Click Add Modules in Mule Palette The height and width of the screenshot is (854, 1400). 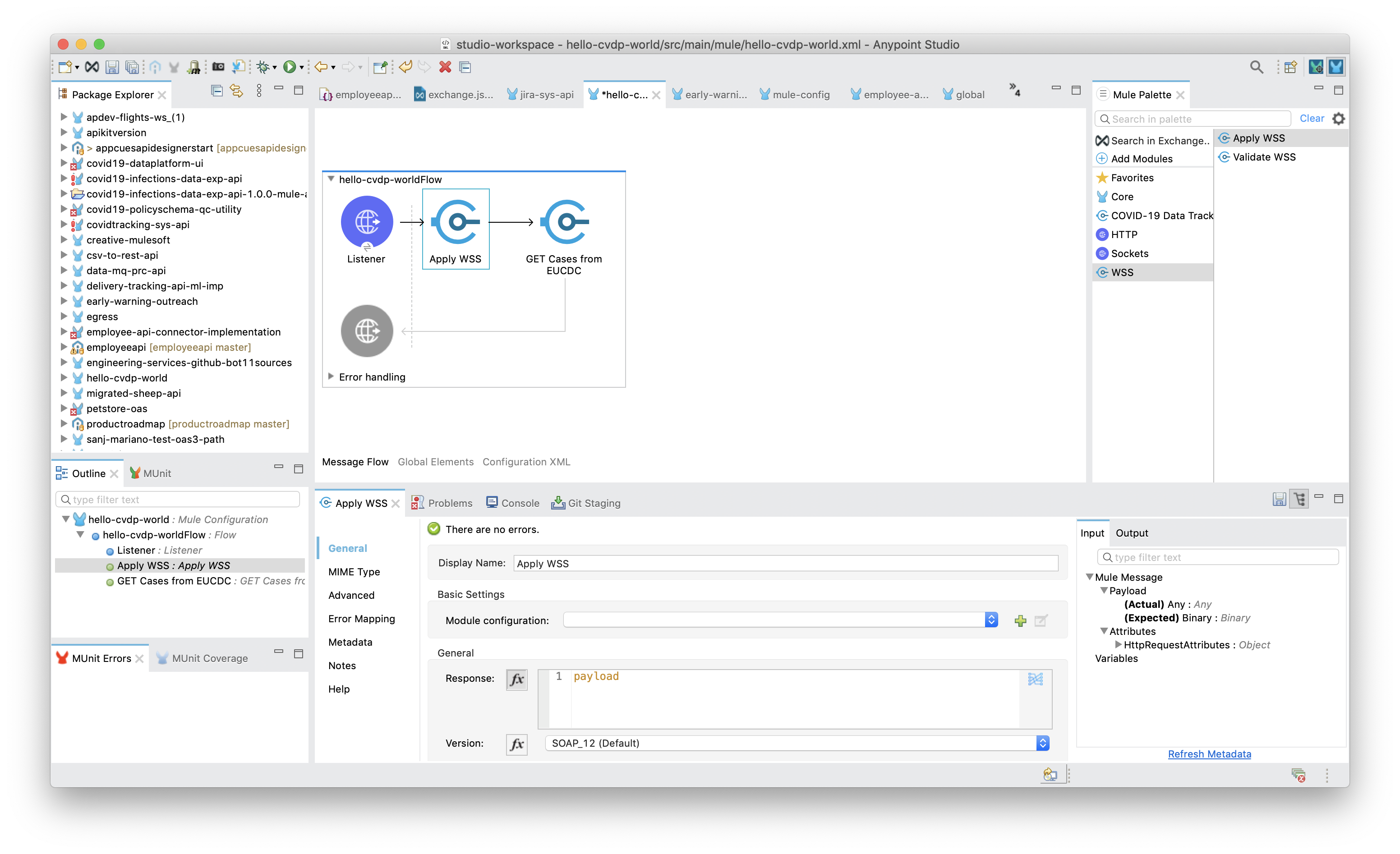click(1141, 159)
